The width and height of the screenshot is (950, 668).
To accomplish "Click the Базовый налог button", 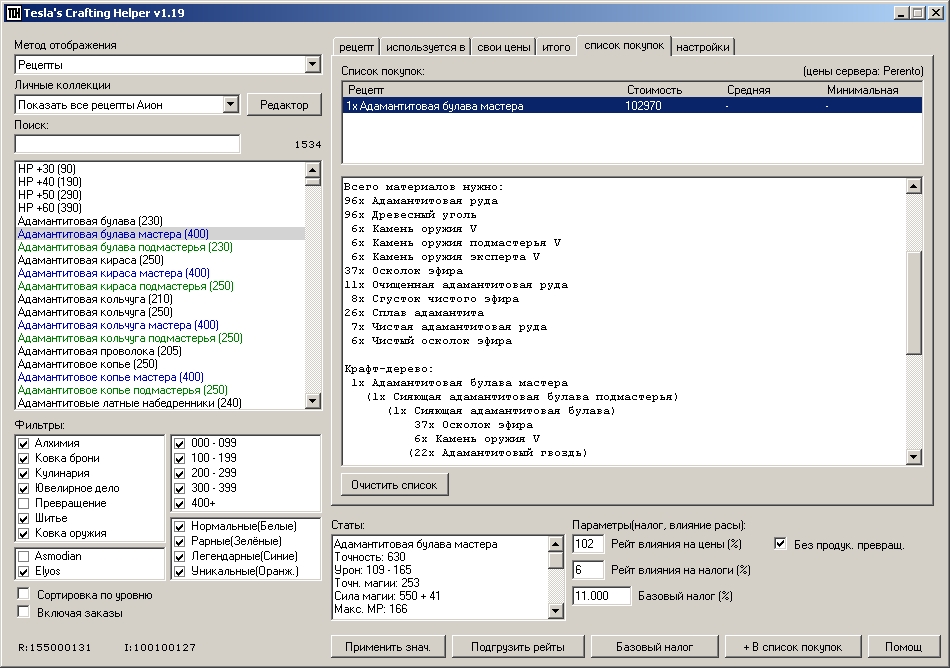I will click(x=654, y=647).
